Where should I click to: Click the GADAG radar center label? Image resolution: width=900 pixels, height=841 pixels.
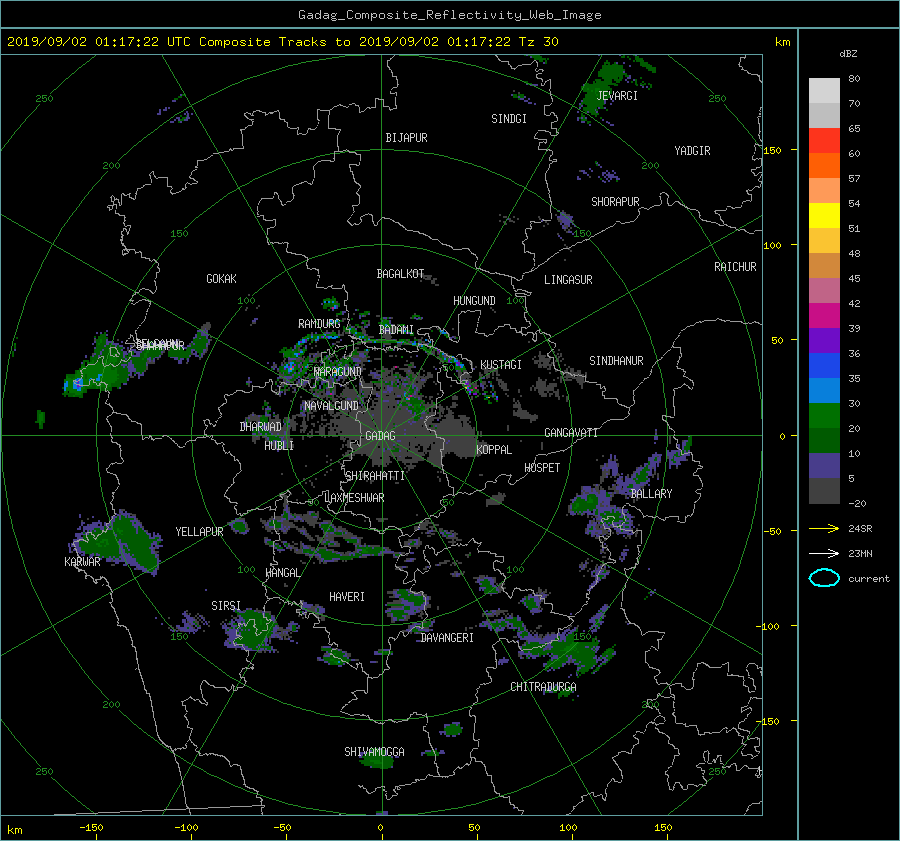pos(380,436)
